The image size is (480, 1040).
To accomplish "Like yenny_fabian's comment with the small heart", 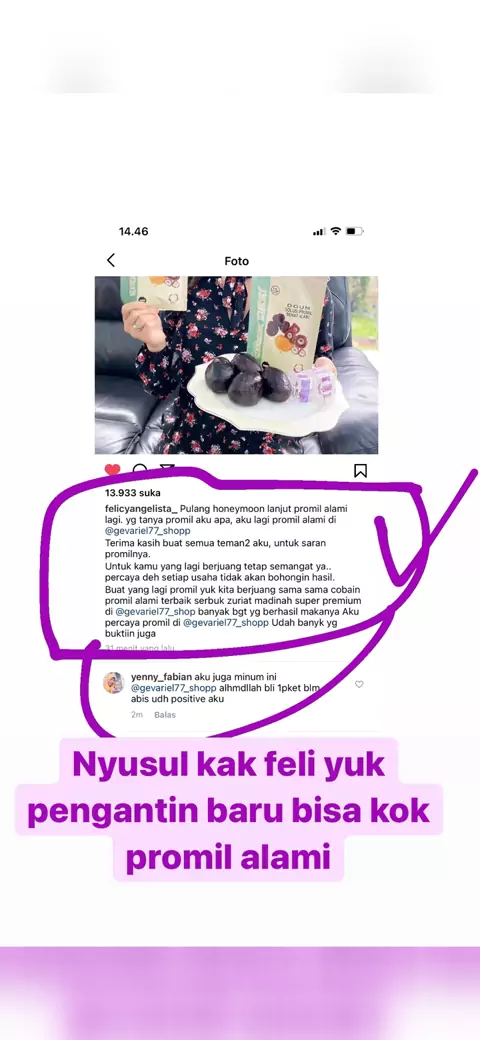I will pos(359,684).
